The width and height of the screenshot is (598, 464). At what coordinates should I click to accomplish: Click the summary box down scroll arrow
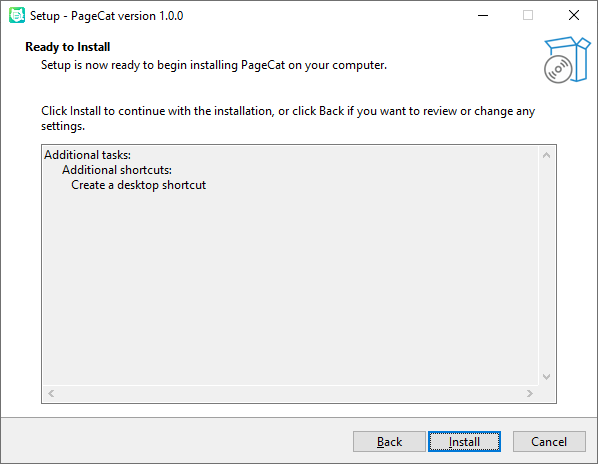[546, 377]
